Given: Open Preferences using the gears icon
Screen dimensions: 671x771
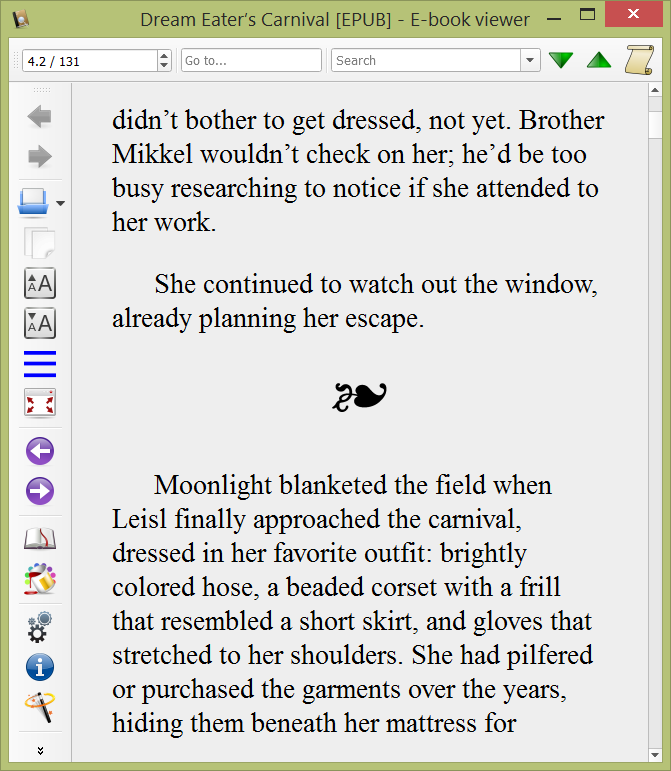Looking at the screenshot, I should pyautogui.click(x=40, y=627).
